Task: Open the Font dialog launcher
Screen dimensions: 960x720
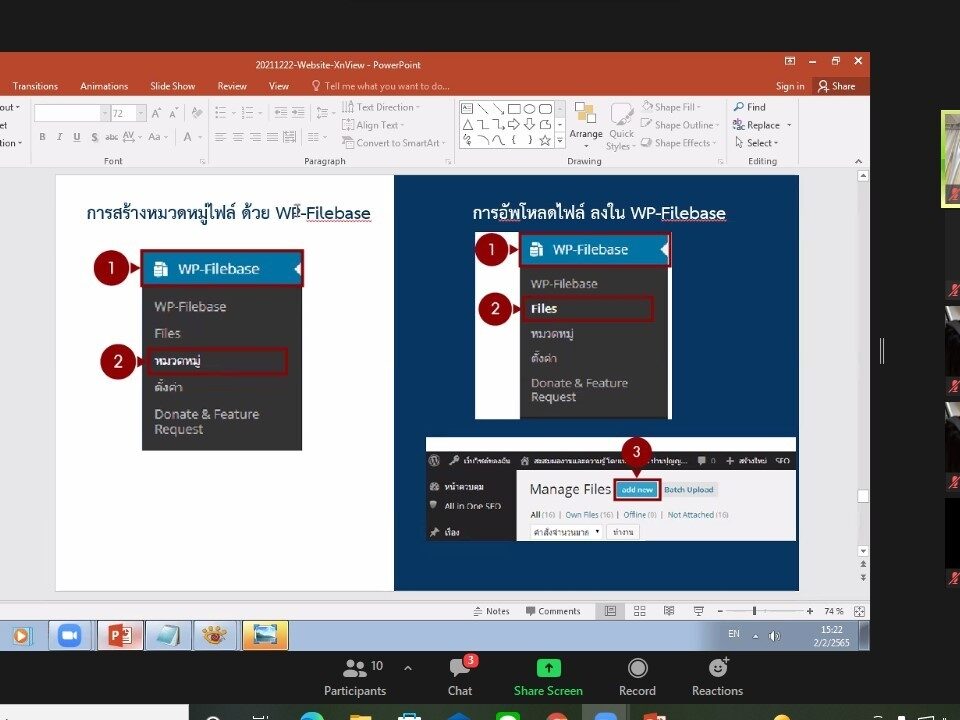Action: (x=202, y=162)
